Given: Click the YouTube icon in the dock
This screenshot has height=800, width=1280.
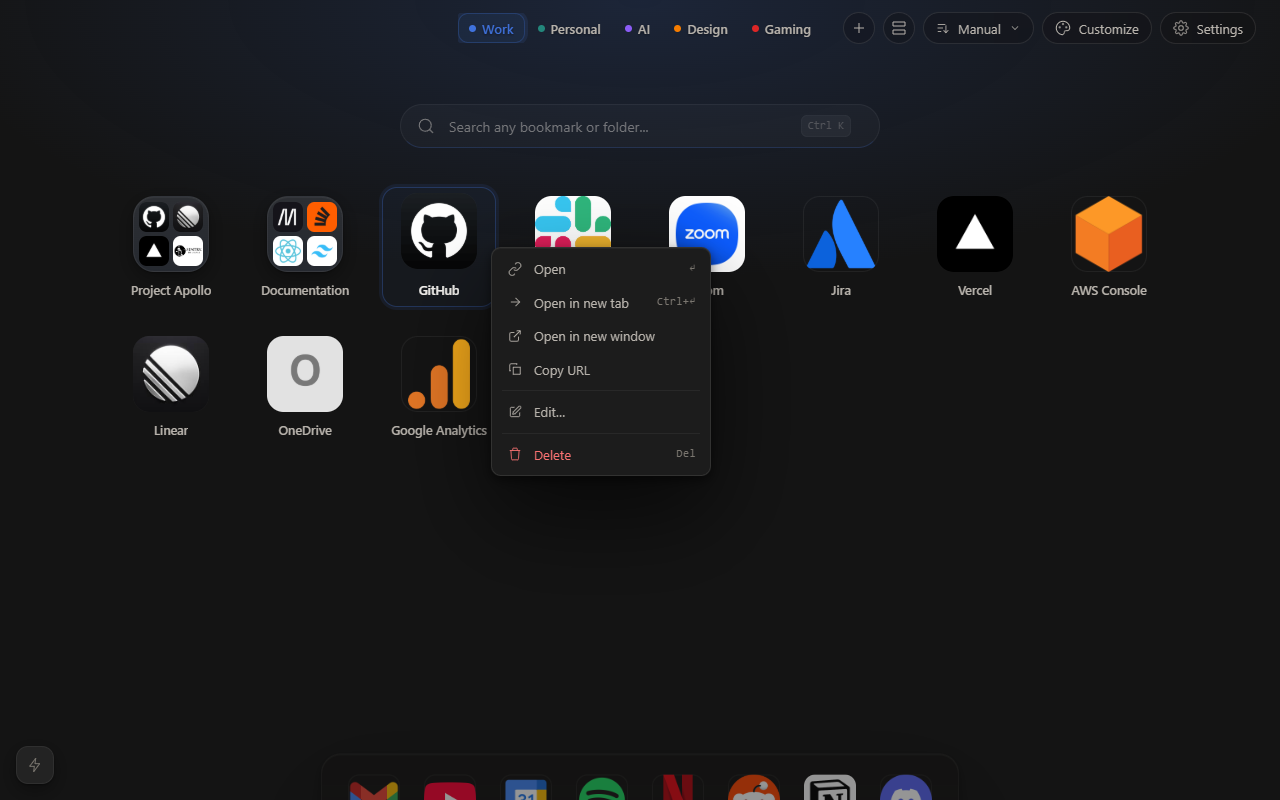Looking at the screenshot, I should coord(450,787).
